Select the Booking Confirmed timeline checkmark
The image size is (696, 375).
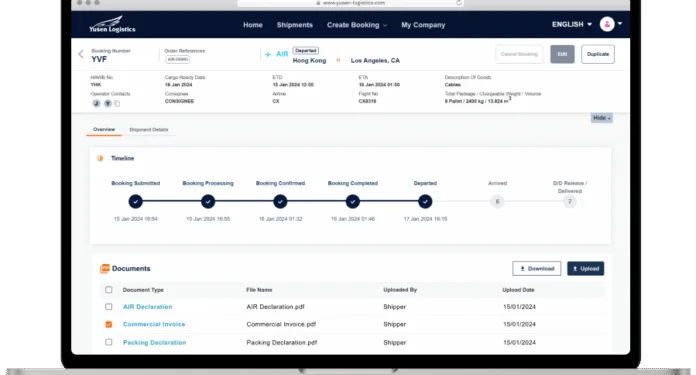coord(280,201)
